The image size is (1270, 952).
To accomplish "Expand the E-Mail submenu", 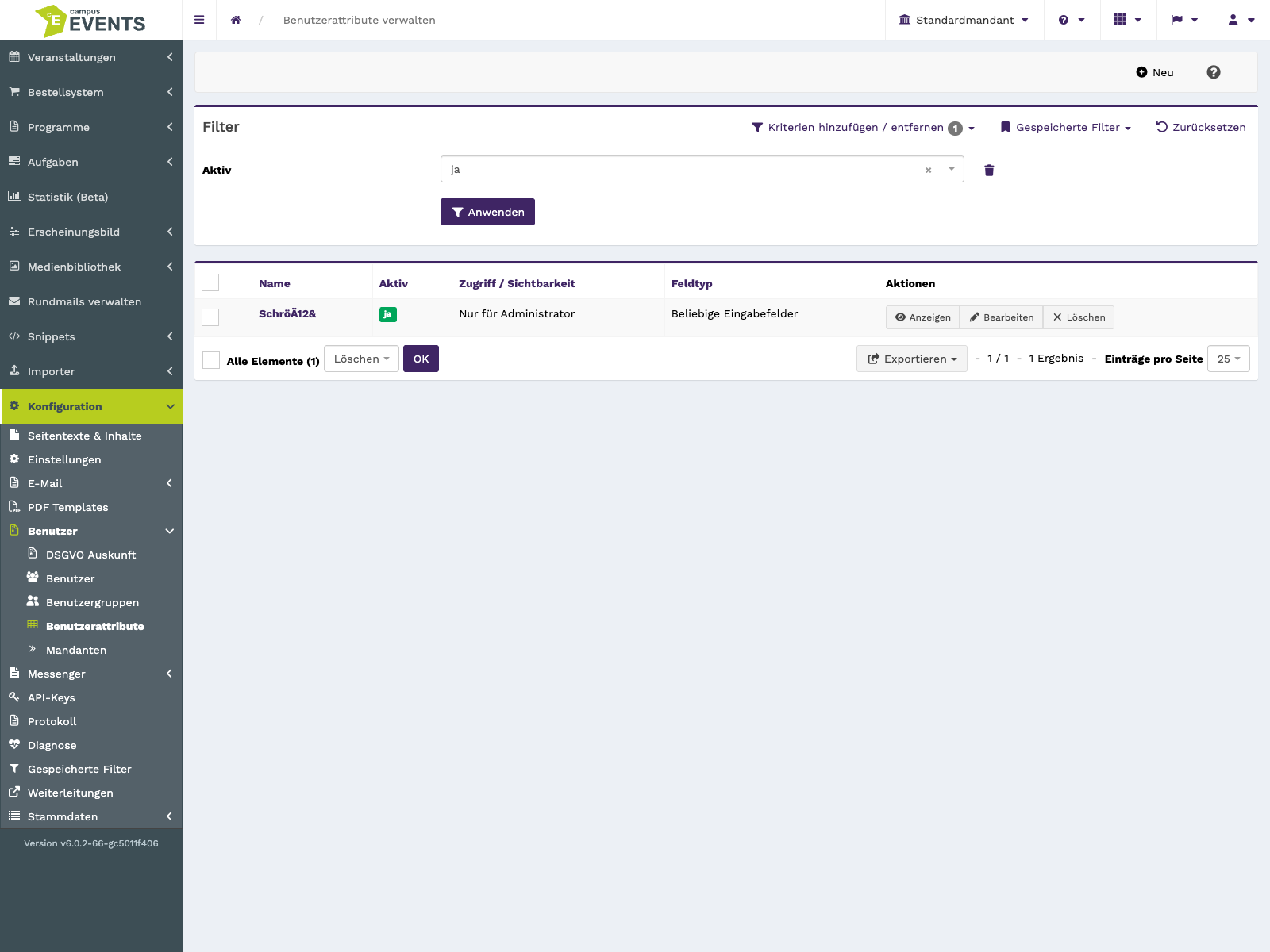I will (x=91, y=483).
